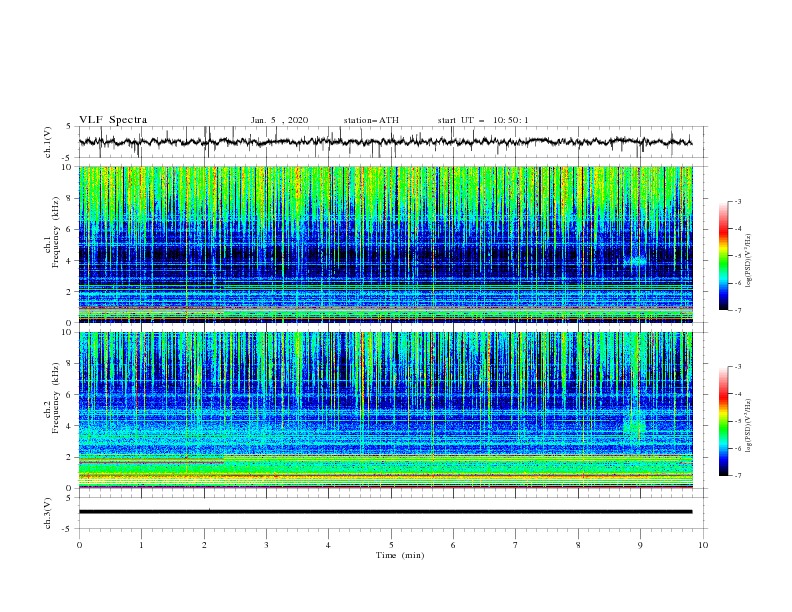Click the "VLF Spectra" plot title

tap(113, 120)
